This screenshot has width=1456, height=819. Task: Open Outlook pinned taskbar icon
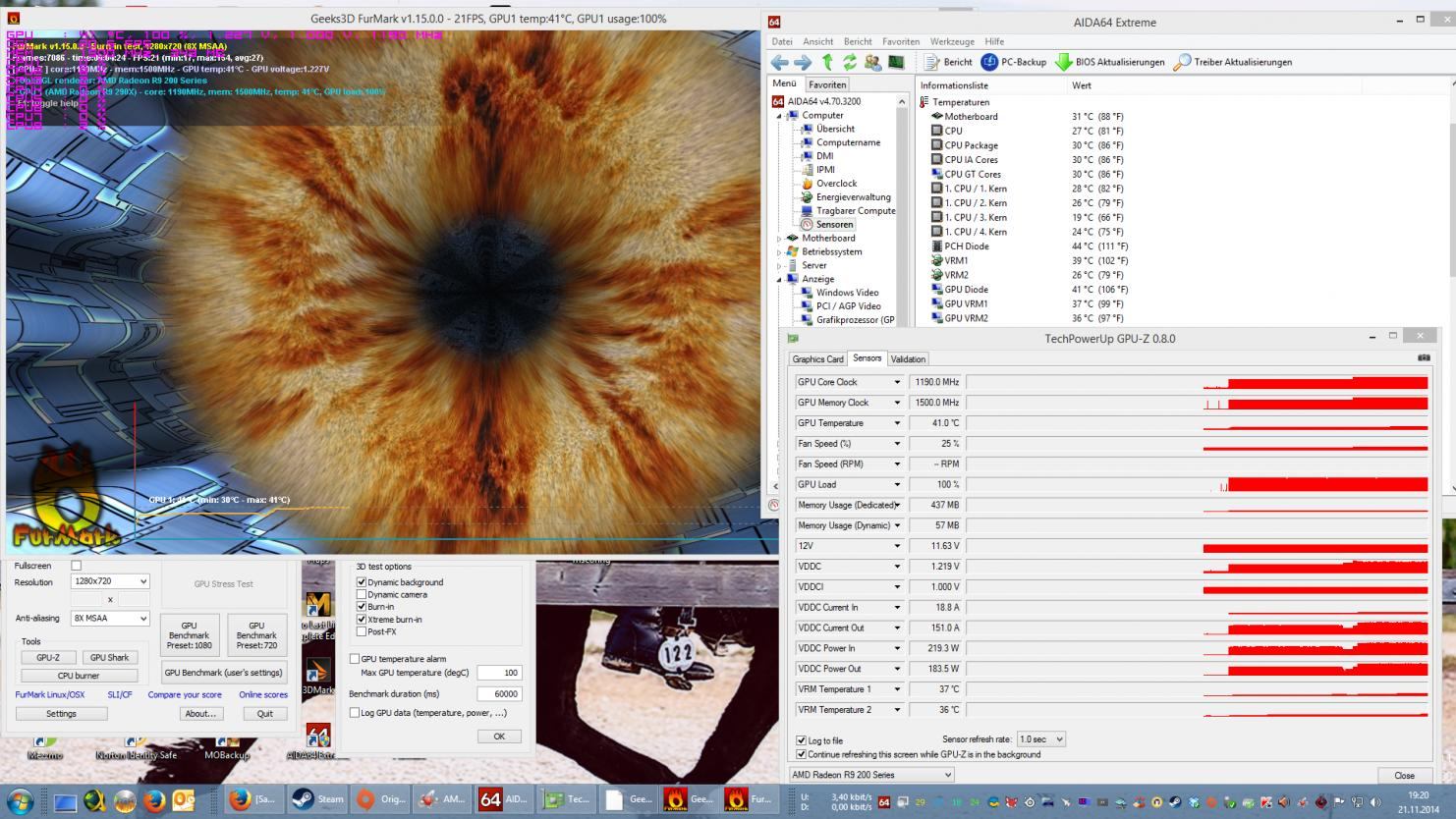point(183,800)
